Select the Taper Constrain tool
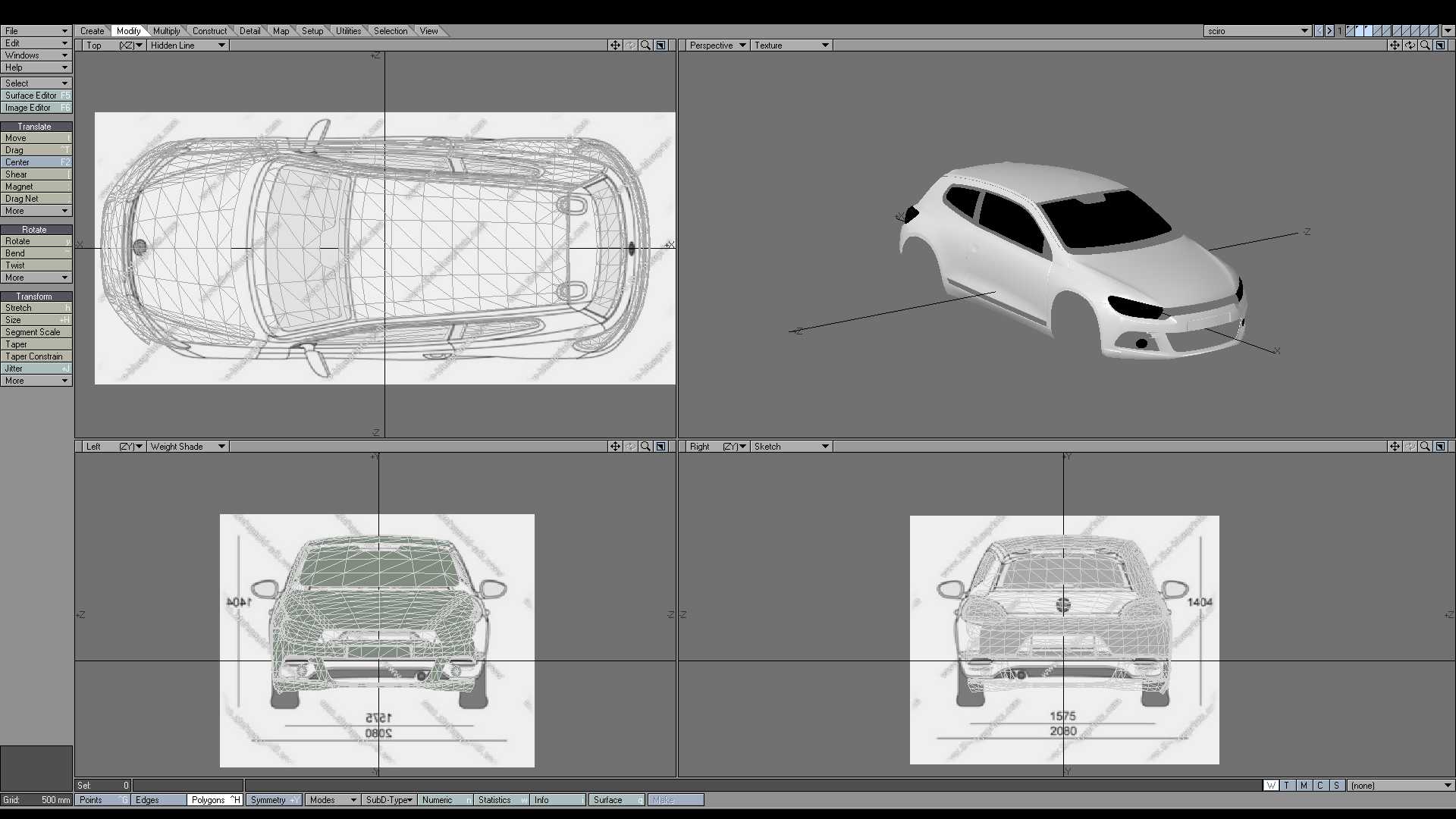Screen dimensions: 1456x819 point(36,356)
